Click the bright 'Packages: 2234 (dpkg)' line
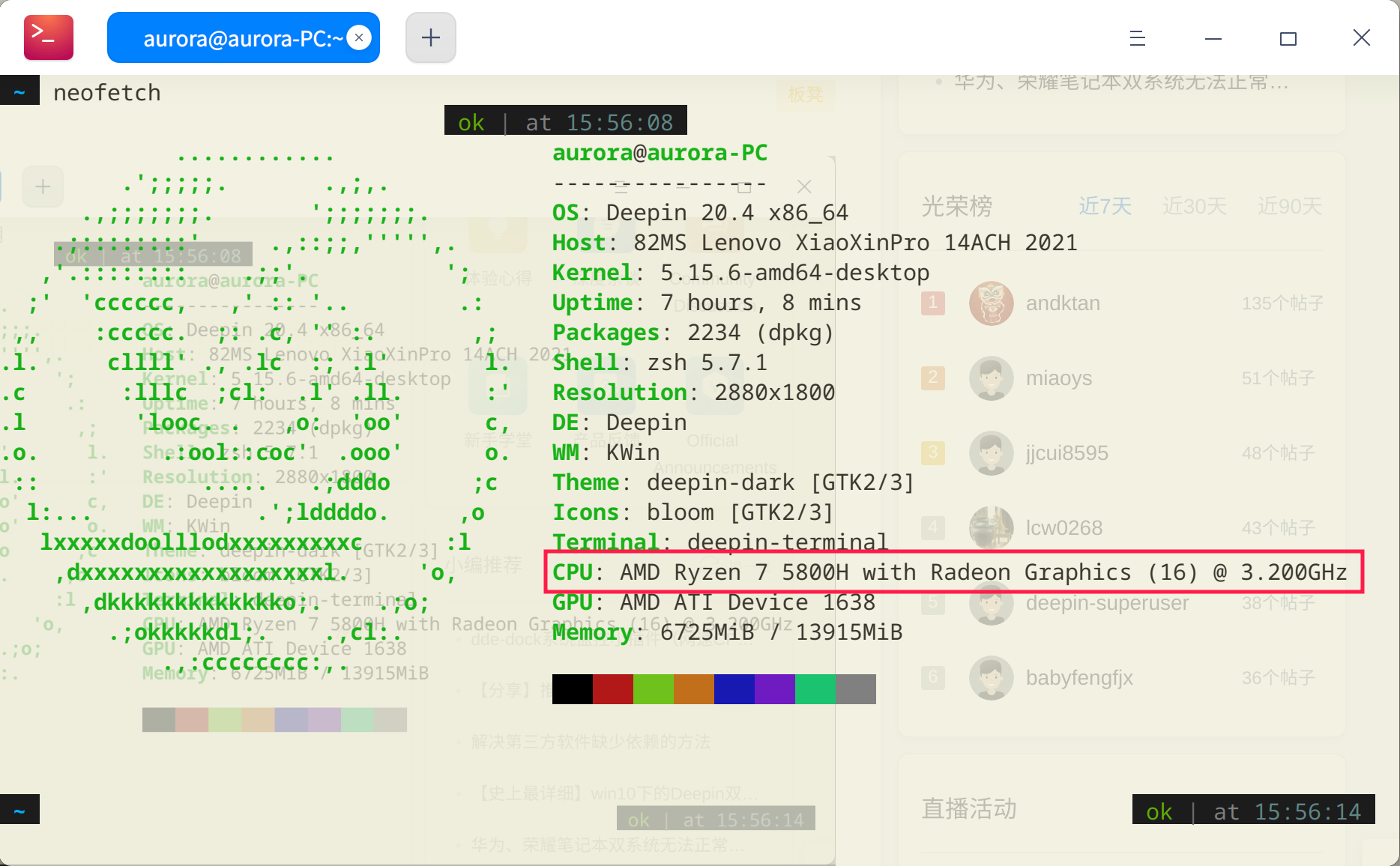 click(x=694, y=333)
